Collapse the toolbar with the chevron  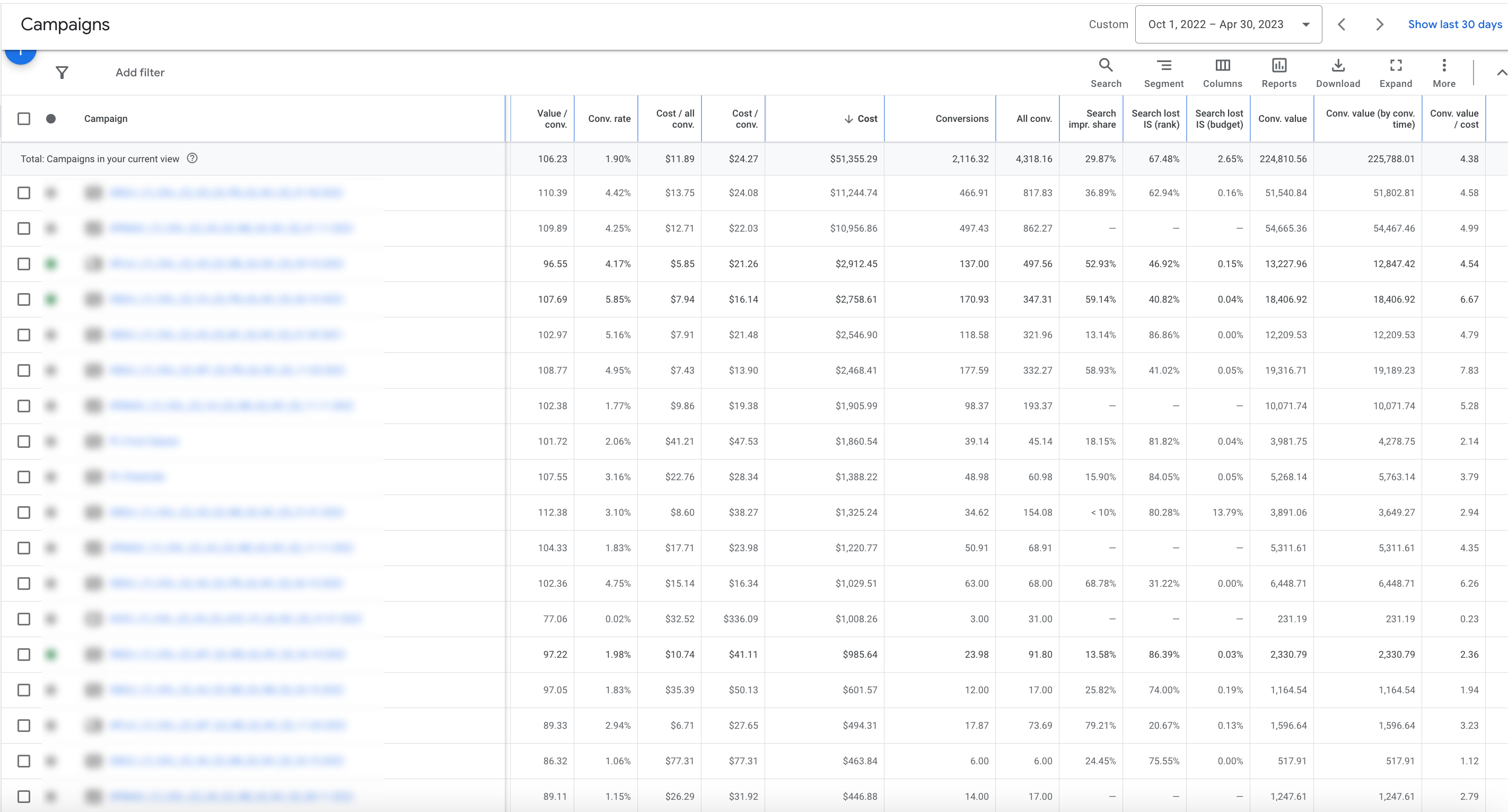1501,73
